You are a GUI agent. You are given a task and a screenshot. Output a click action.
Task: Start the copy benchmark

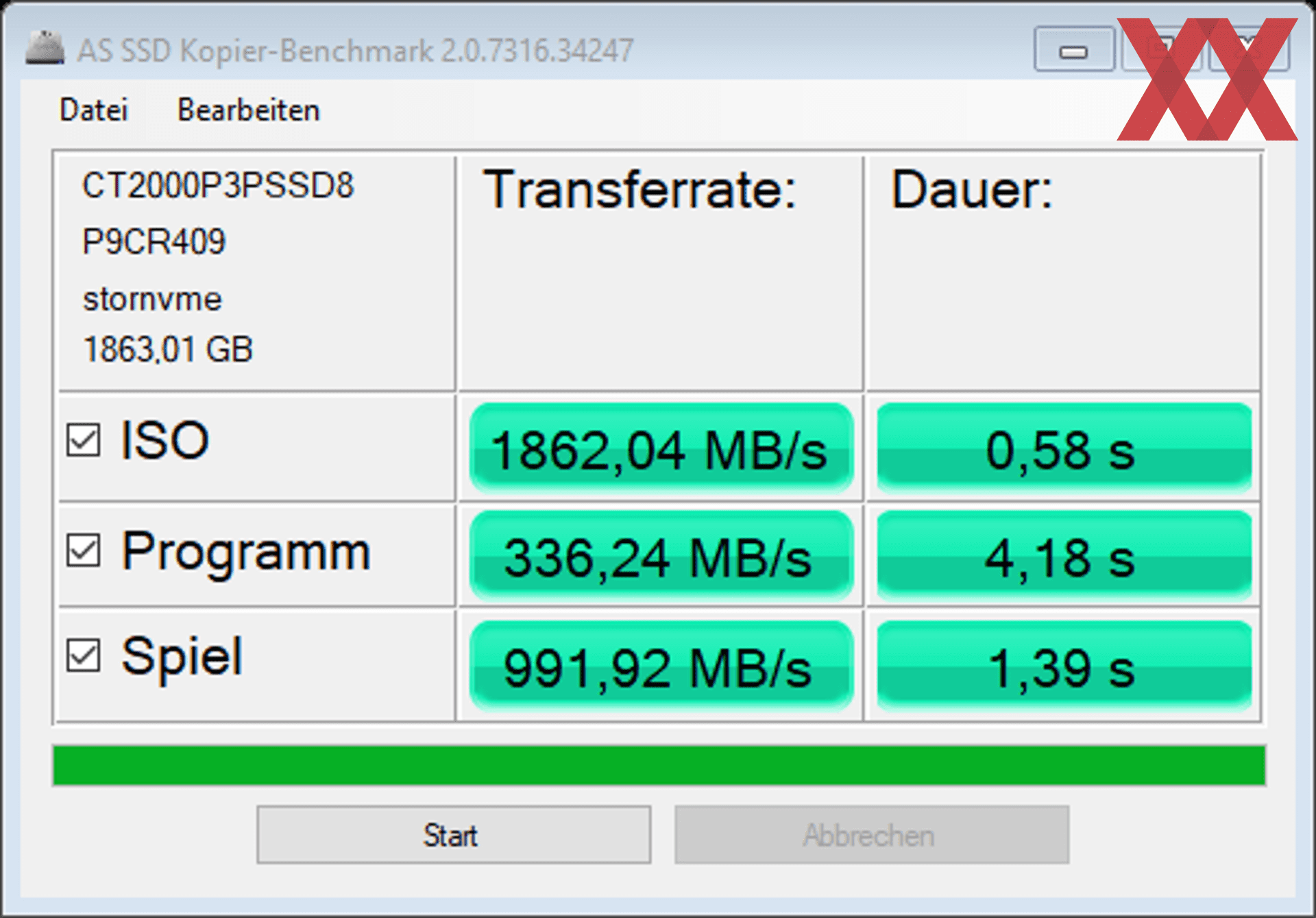[454, 834]
